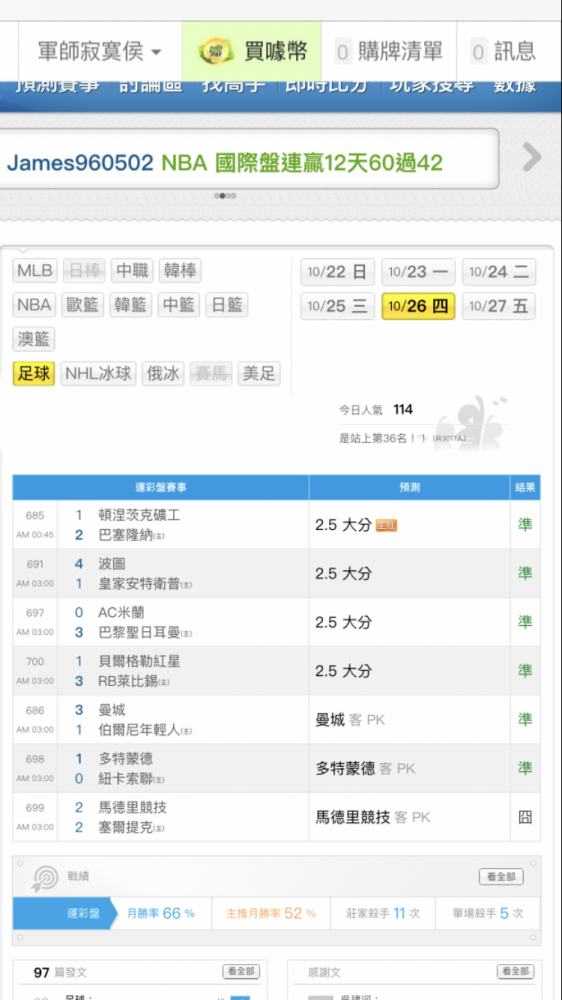The width and height of the screenshot is (562, 1000).
Task: Click the 買噓幣 button
Action: tap(251, 52)
